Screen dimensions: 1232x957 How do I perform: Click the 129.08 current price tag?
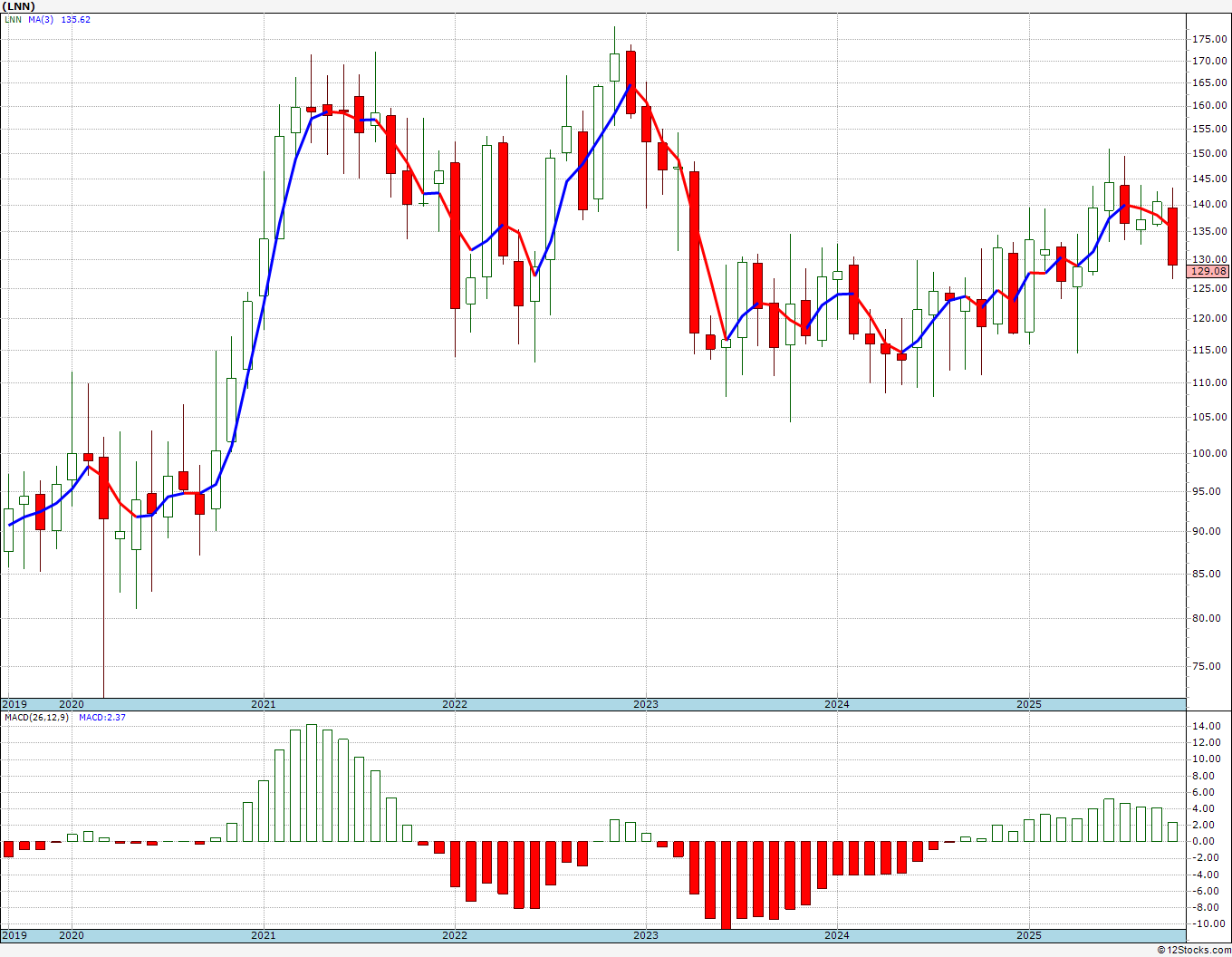tap(1208, 271)
